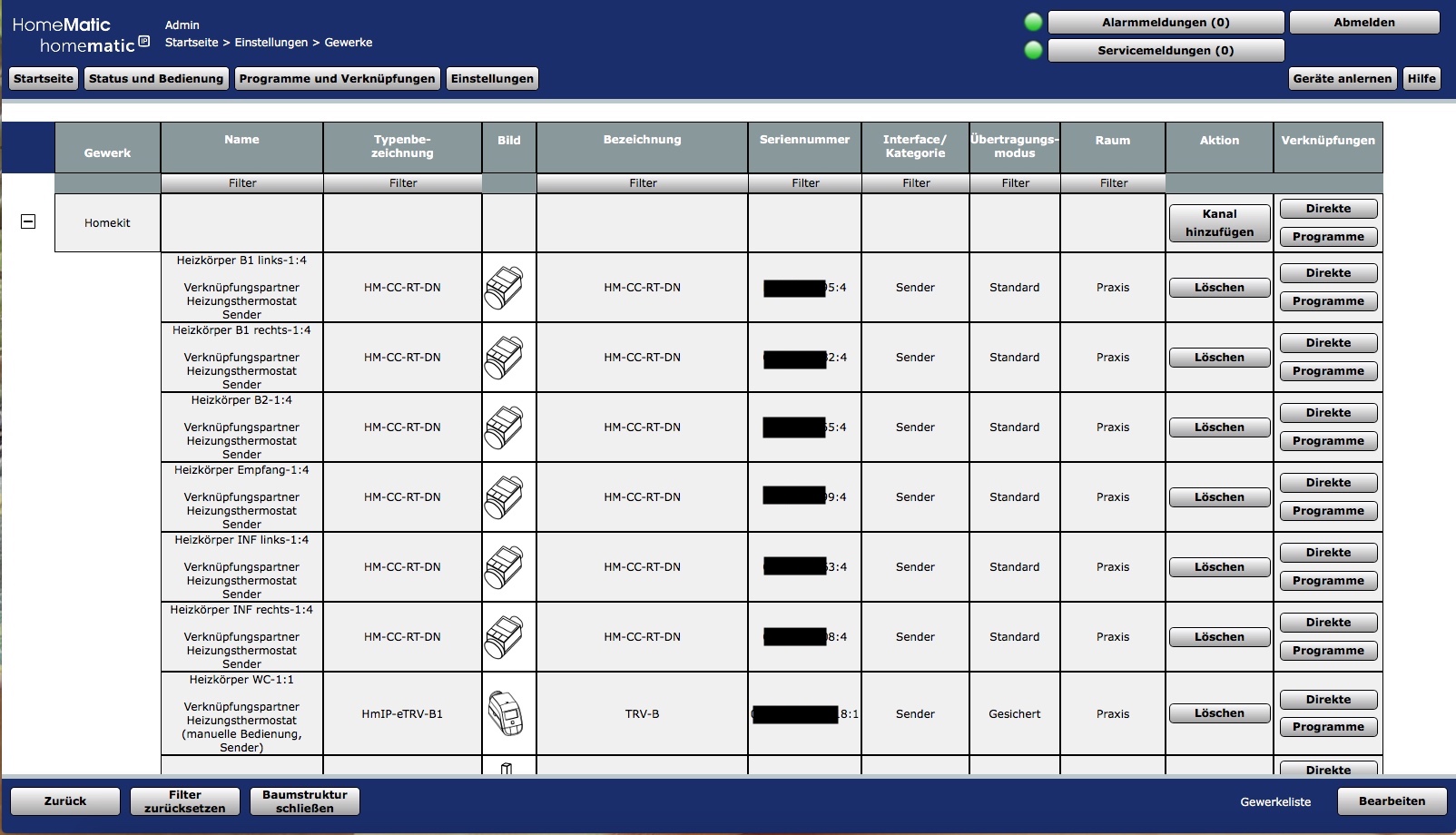The height and width of the screenshot is (835, 1456).
Task: Click thermostat image for Heizkörper Empfang
Action: 504,497
